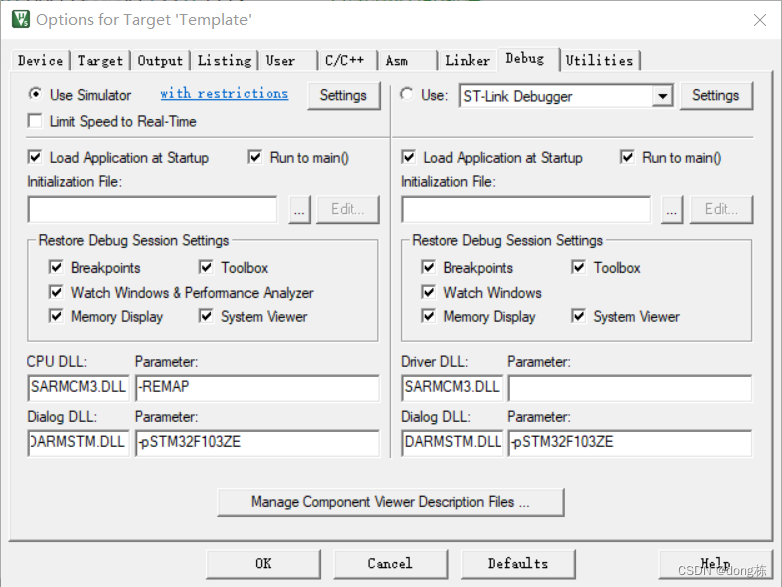Click the -REMAP parameter field
782x587 pixels.
click(257, 388)
